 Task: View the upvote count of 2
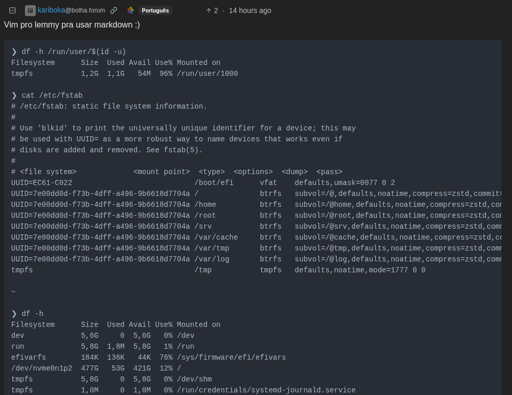[212, 11]
